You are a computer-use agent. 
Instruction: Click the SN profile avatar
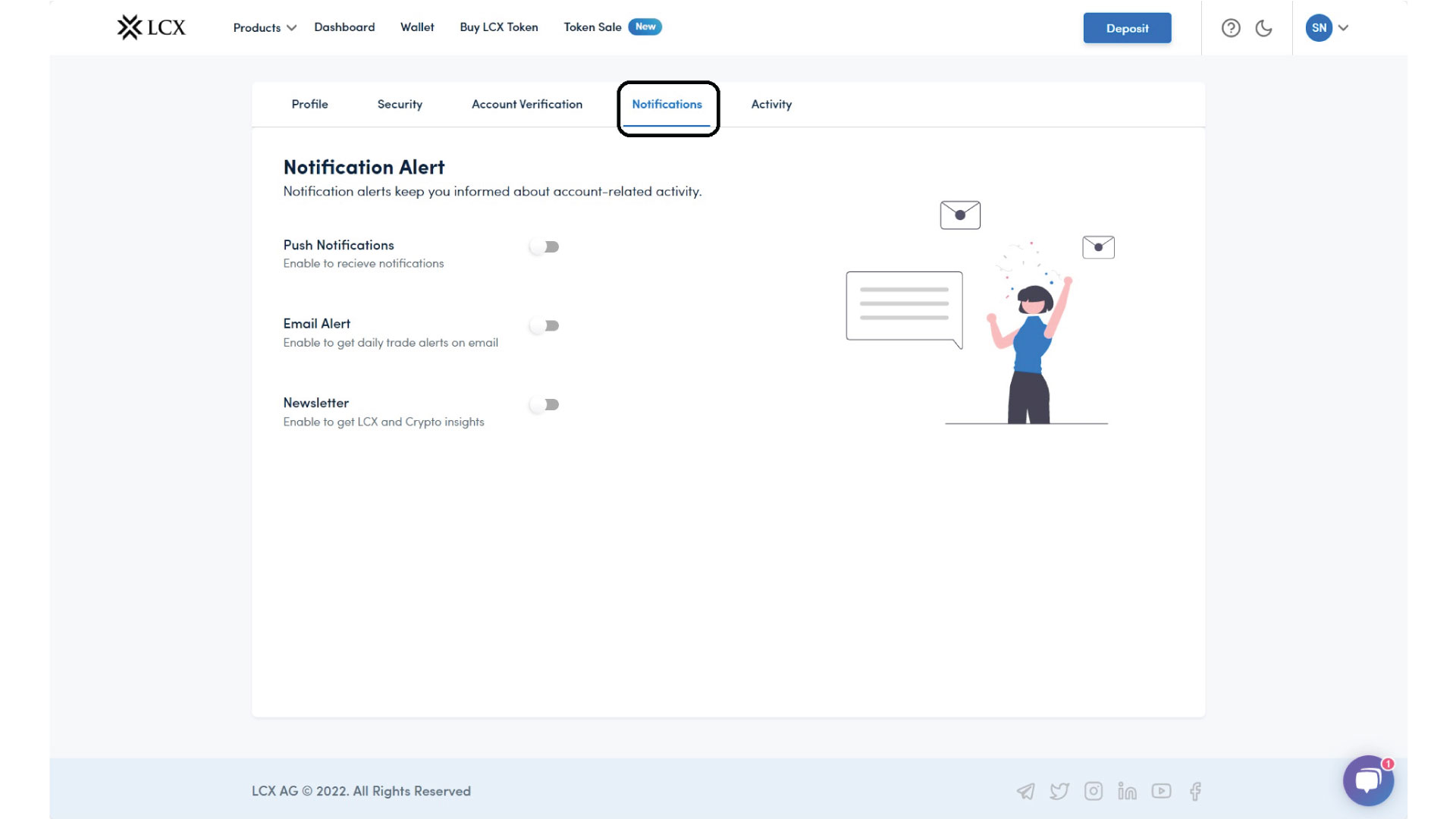coord(1319,28)
